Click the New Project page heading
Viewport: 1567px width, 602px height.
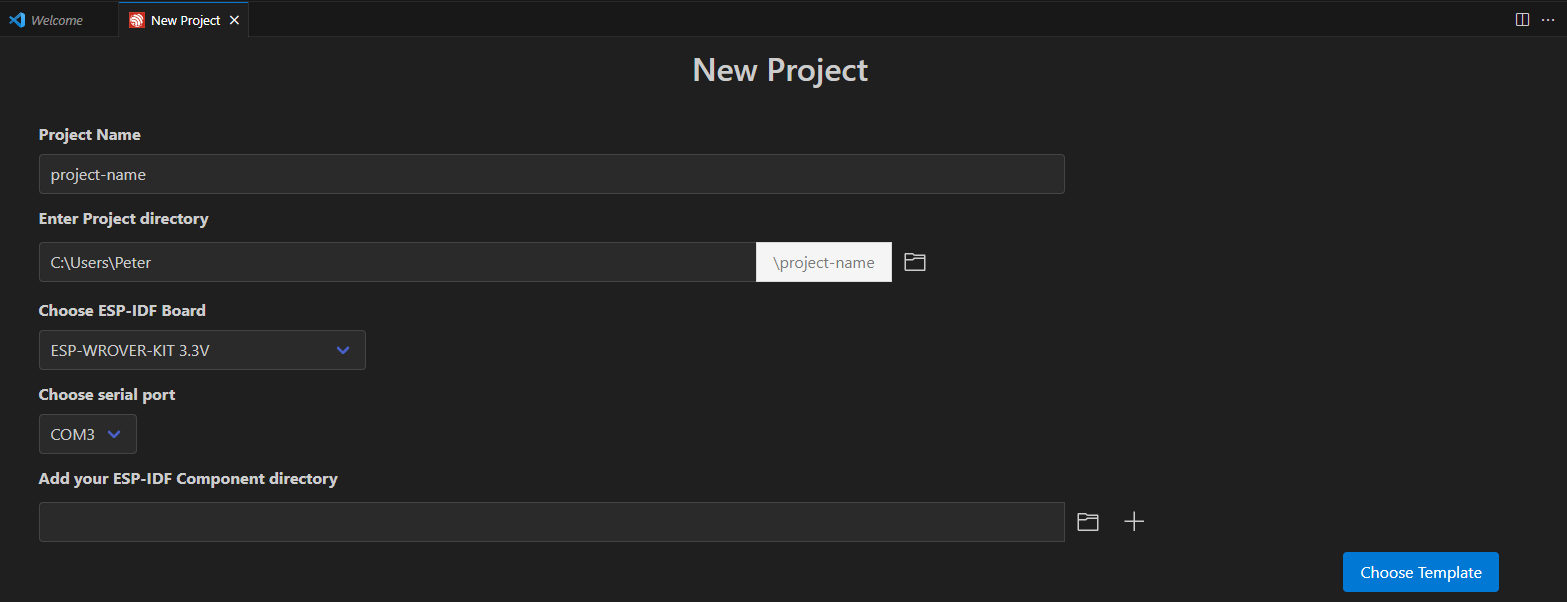click(780, 70)
